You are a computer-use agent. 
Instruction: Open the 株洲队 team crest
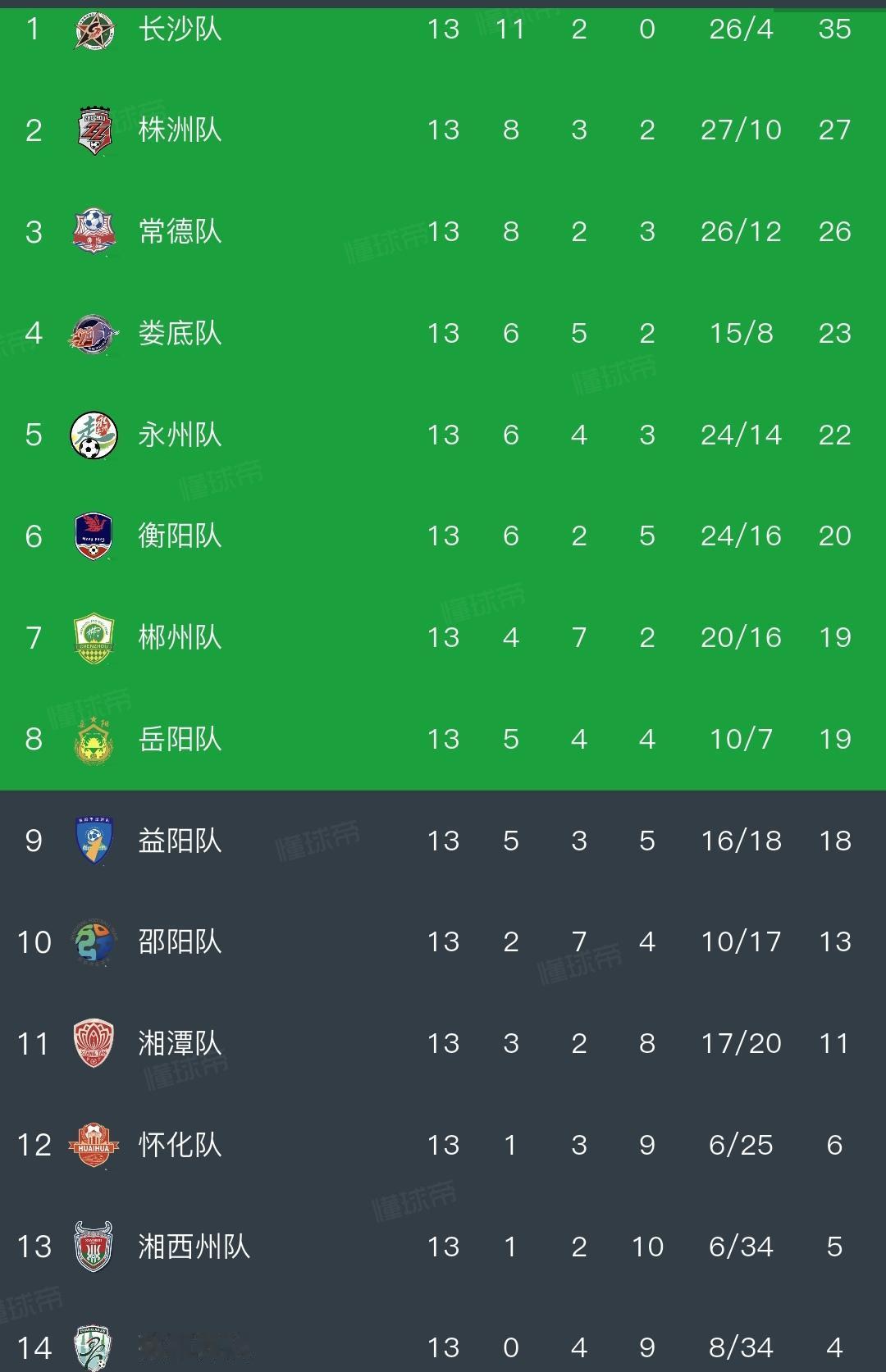pyautogui.click(x=94, y=130)
